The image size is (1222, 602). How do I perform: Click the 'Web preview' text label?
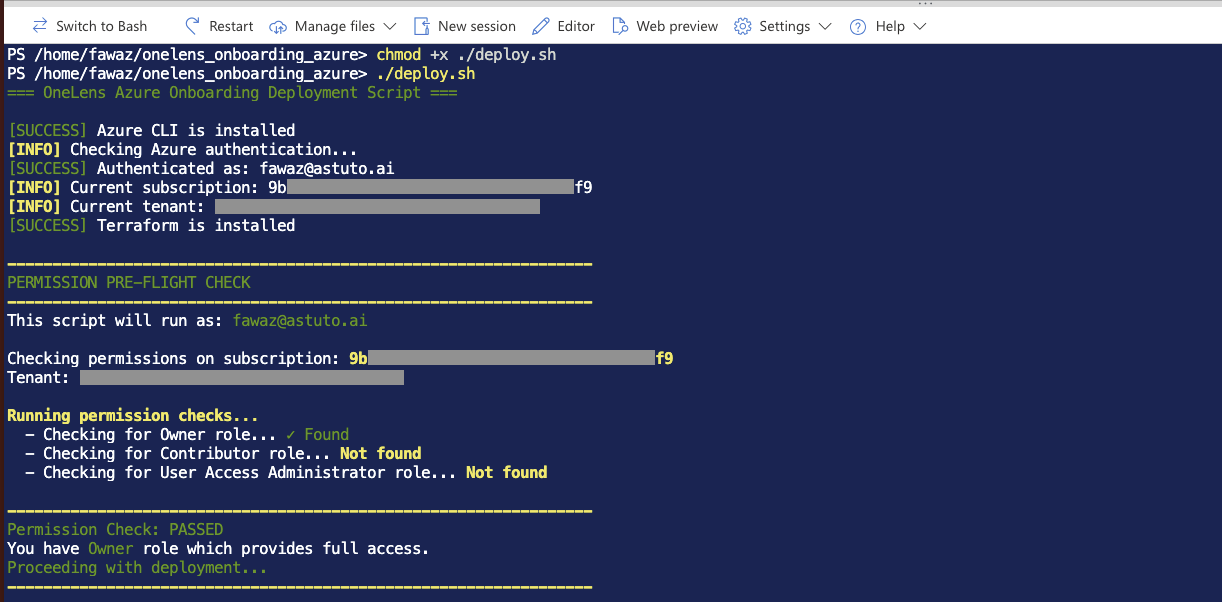click(677, 26)
